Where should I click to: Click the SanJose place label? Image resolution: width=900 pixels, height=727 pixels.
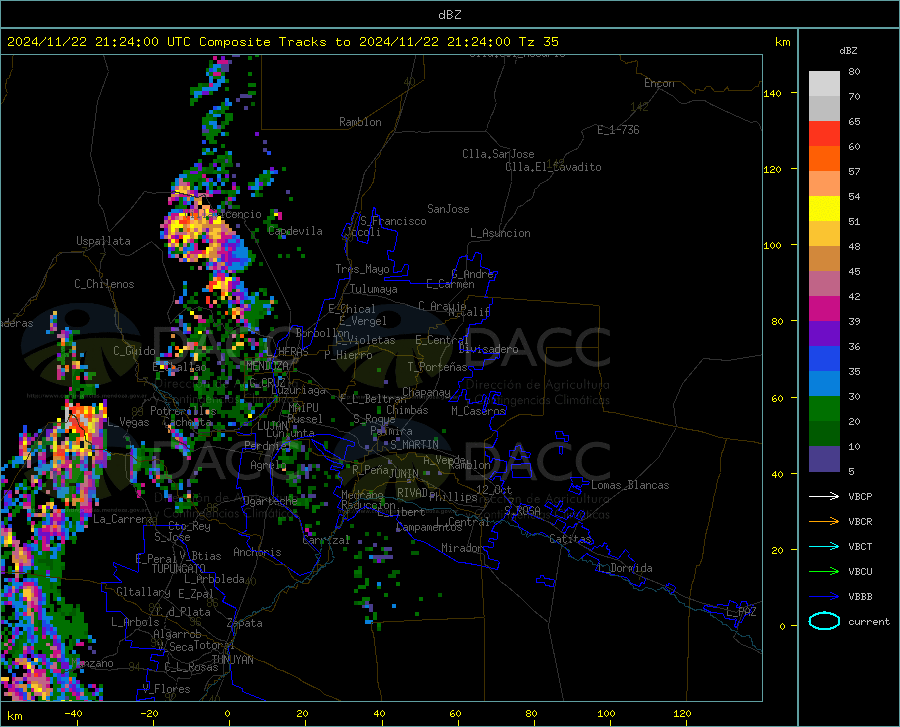click(x=448, y=209)
